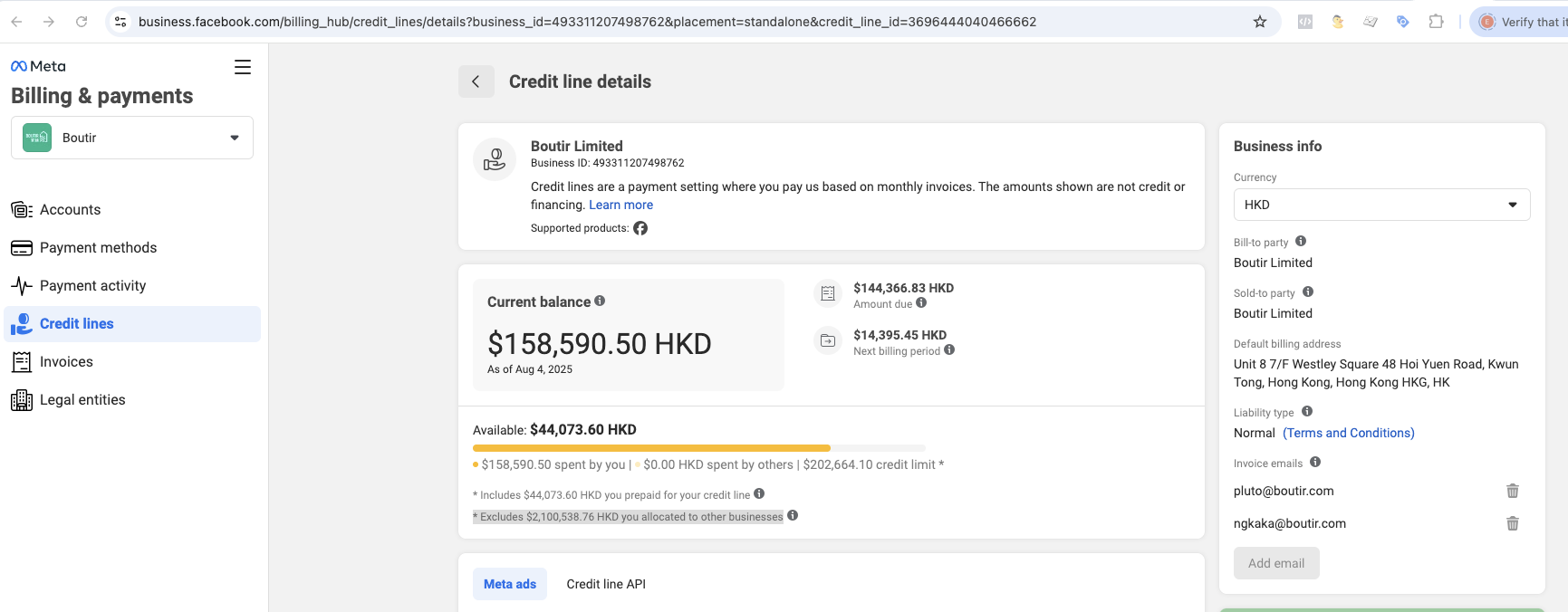Select Credit lines in the sidebar
This screenshot has width=1568, height=612.
click(133, 324)
